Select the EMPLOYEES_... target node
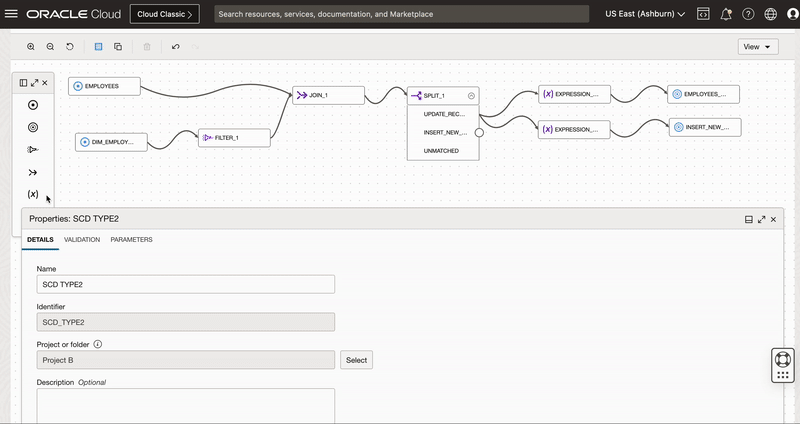800x424 pixels. point(704,94)
